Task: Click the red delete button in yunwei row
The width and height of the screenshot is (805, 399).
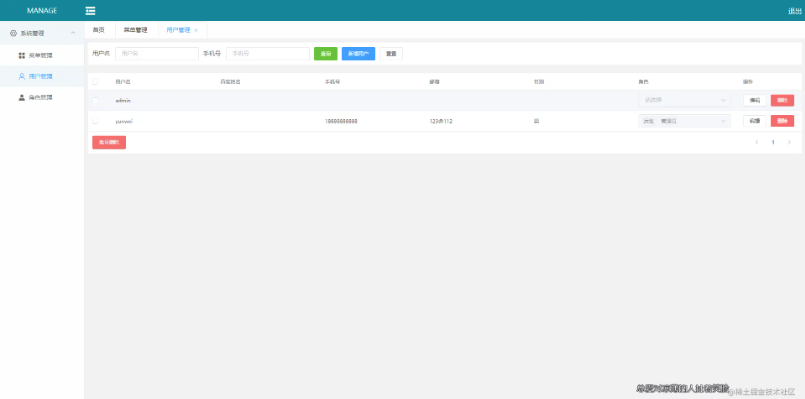Action: click(x=782, y=121)
